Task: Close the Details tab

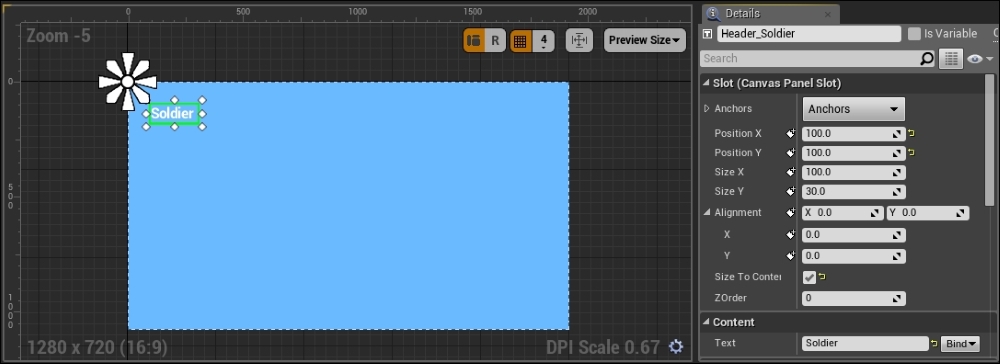Action: click(x=828, y=14)
